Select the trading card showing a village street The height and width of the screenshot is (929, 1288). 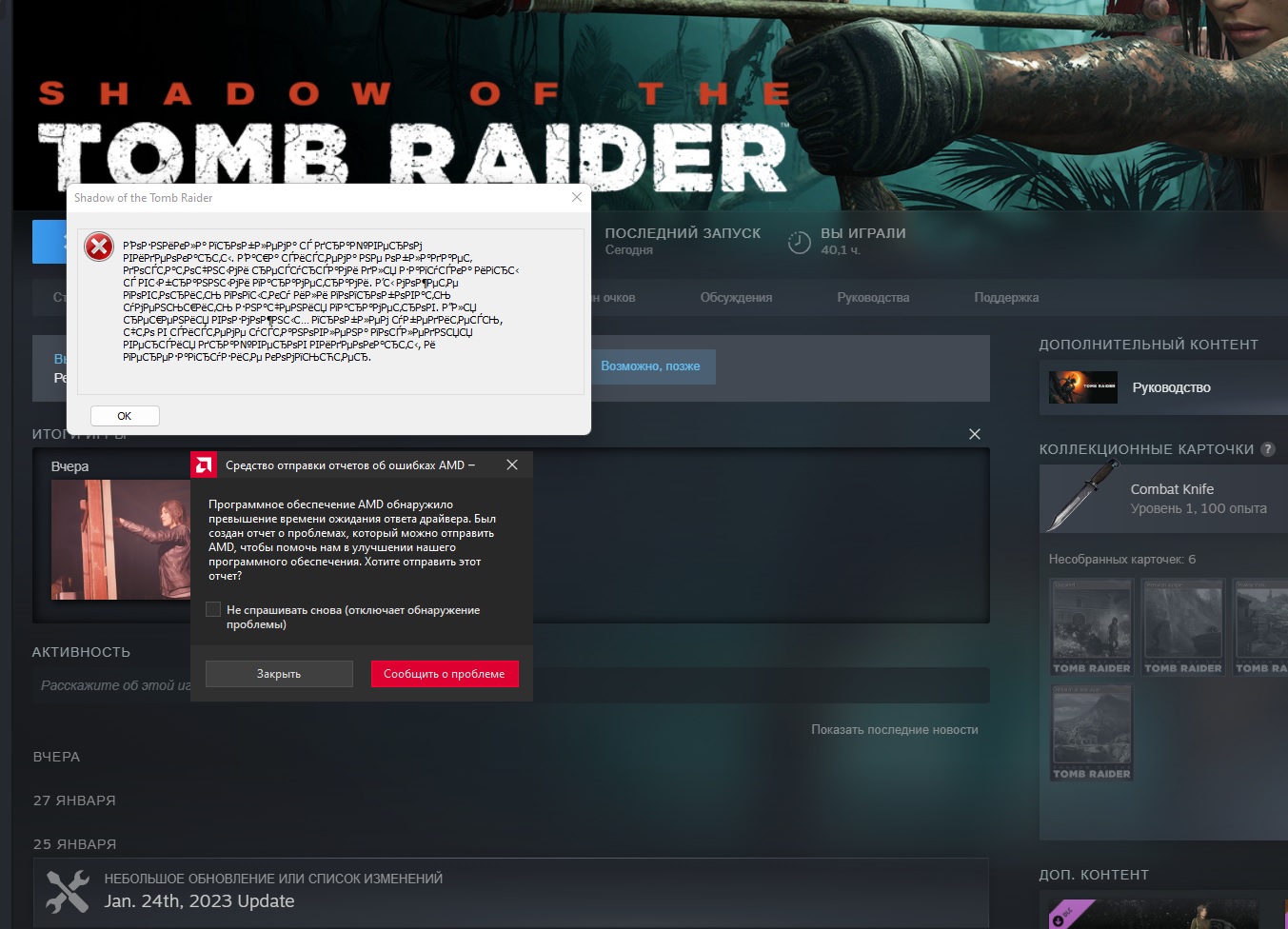click(1260, 627)
